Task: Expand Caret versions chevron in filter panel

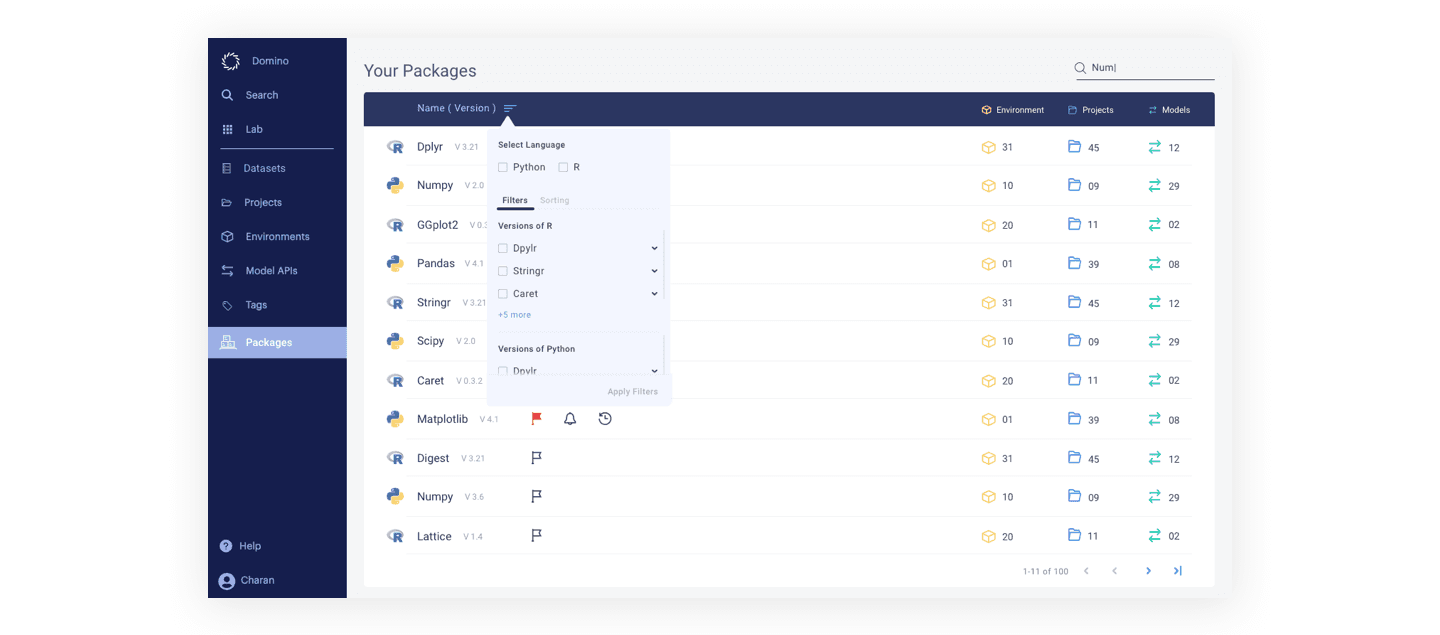Action: point(654,294)
